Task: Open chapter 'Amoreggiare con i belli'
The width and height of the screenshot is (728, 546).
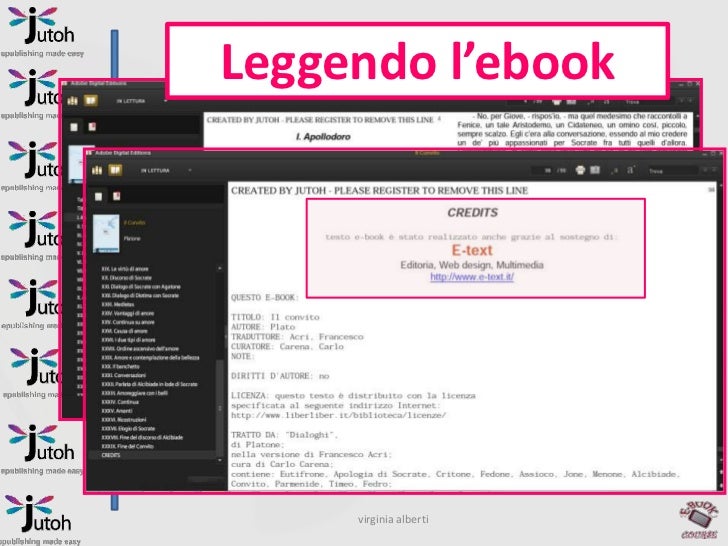Action: (x=135, y=393)
